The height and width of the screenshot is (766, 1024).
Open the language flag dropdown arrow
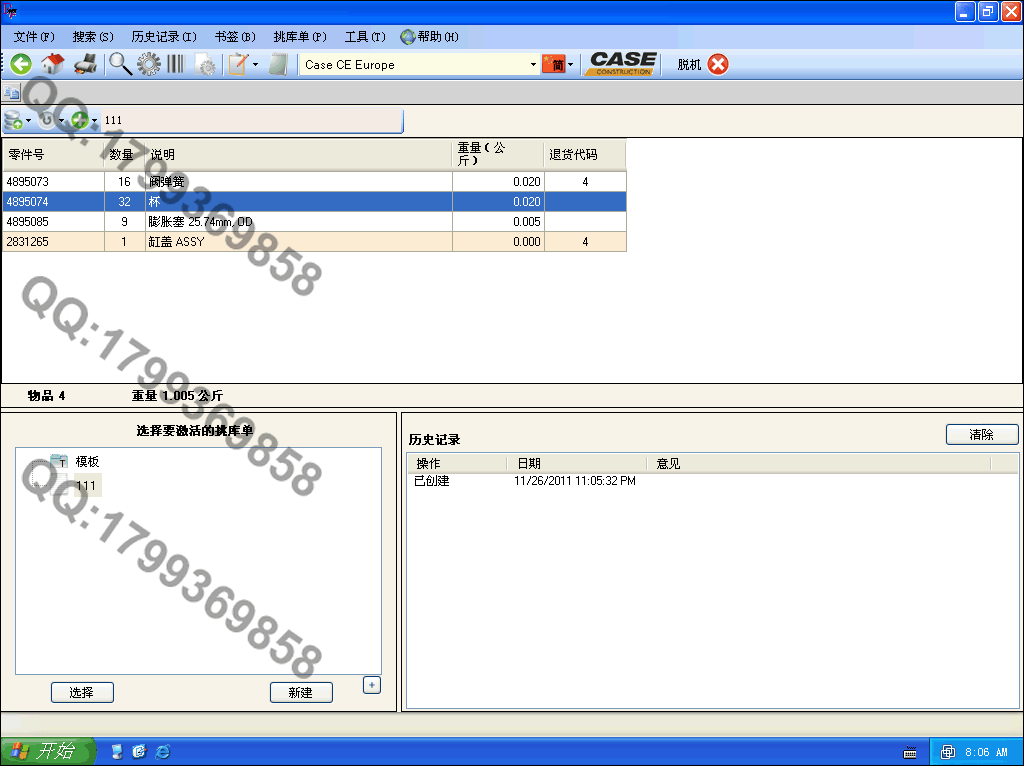click(570, 65)
